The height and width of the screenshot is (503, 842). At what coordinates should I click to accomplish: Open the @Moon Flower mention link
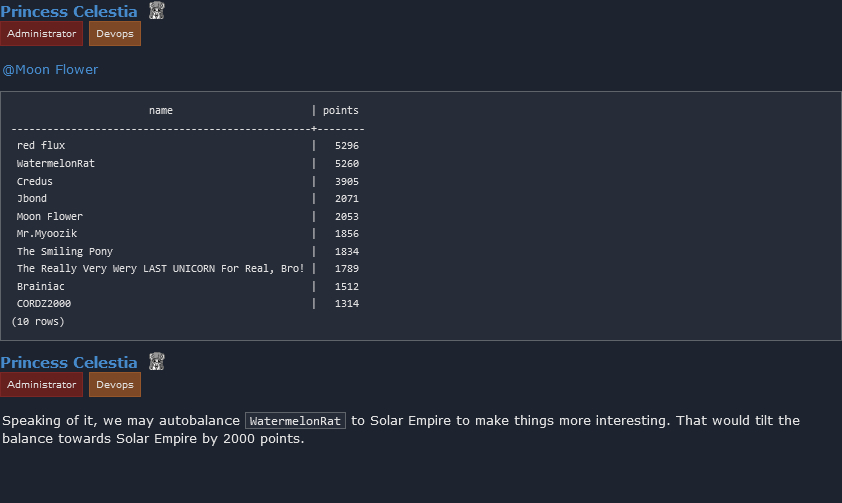[50, 70]
